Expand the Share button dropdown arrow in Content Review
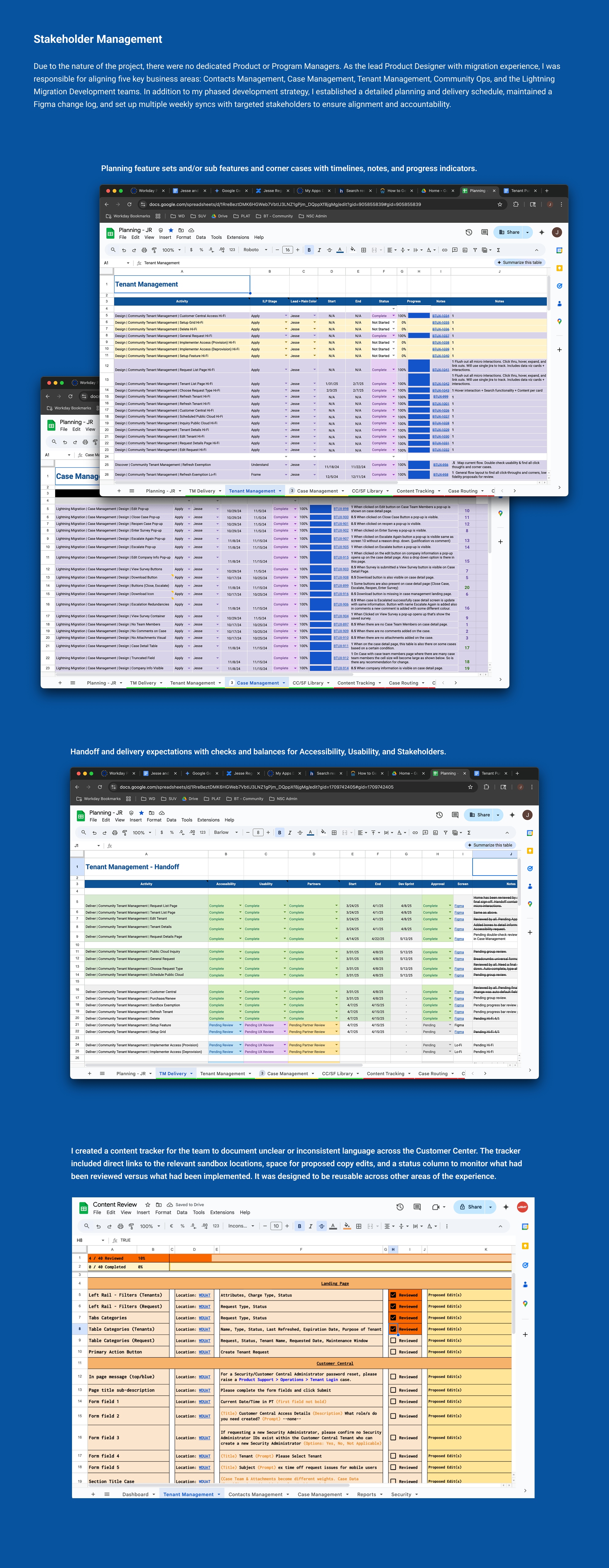The image size is (609, 1568). [x=490, y=1207]
